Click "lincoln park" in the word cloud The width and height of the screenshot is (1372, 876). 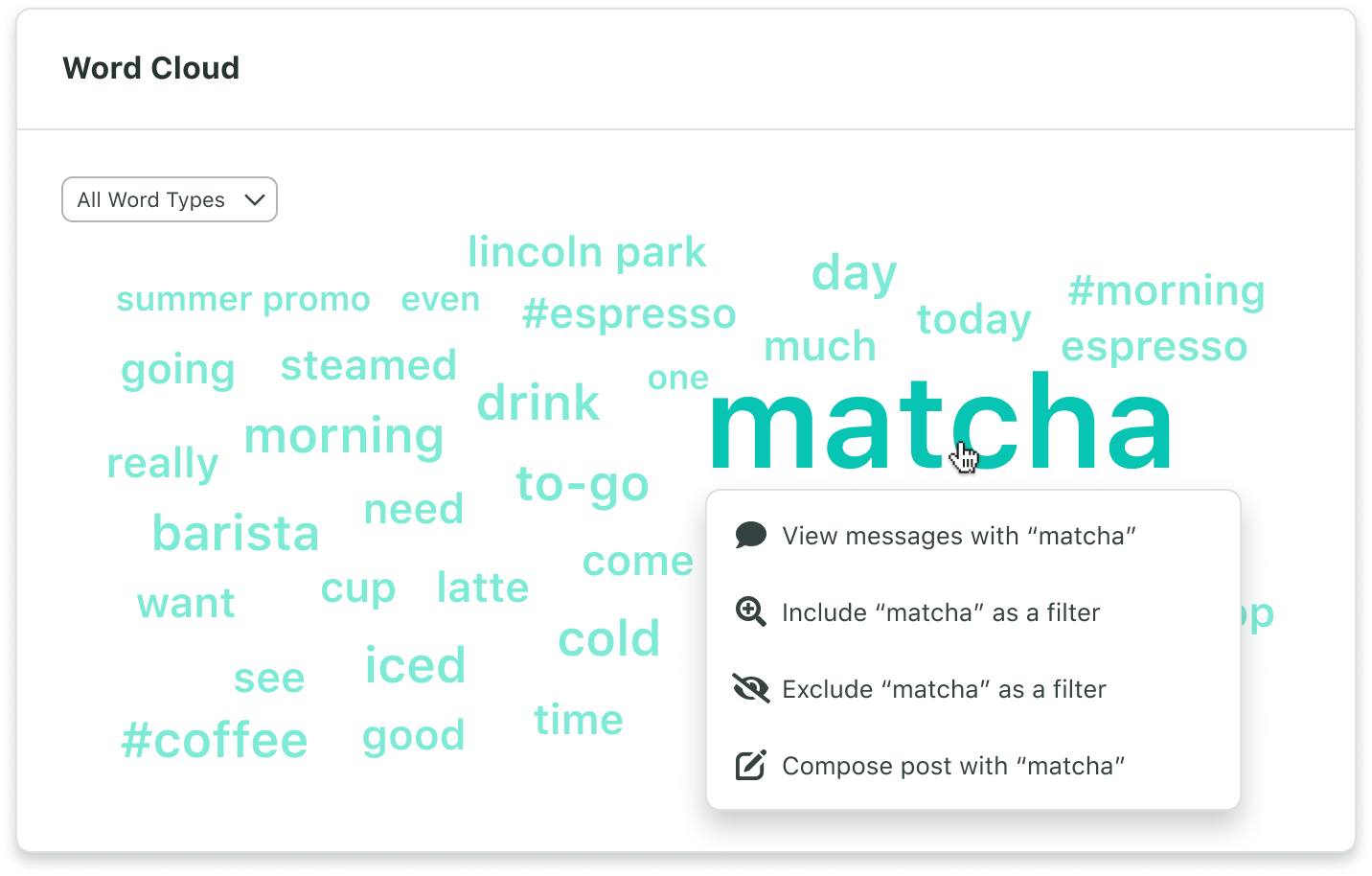pyautogui.click(x=587, y=252)
